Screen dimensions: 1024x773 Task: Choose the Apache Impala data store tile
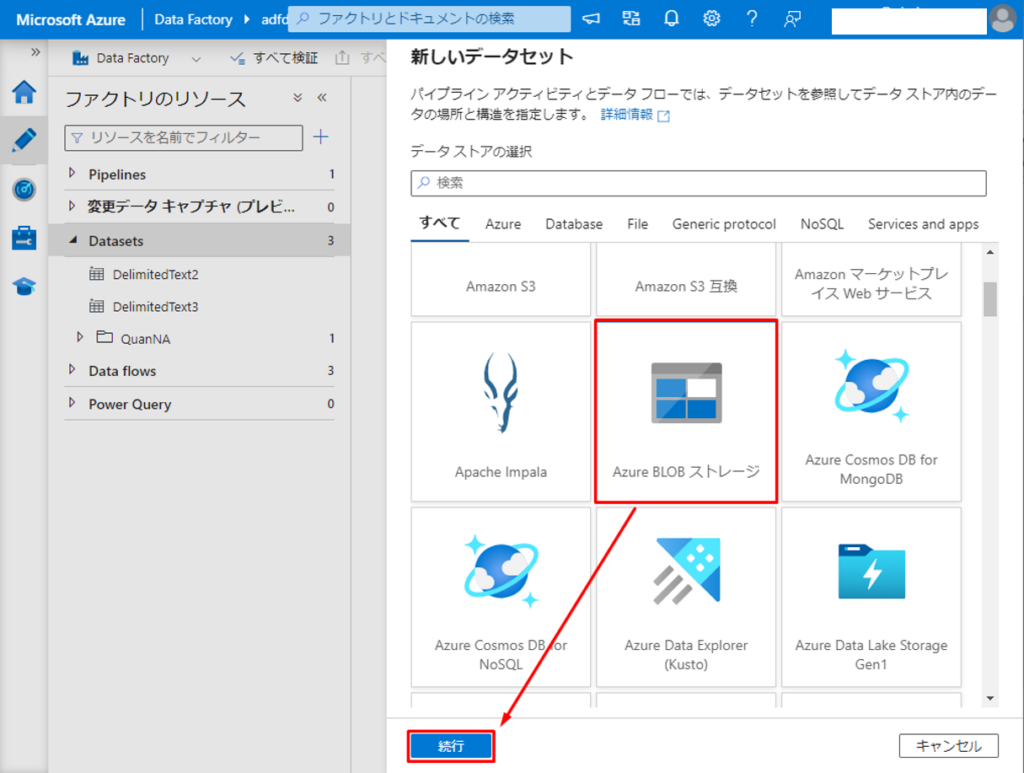[x=500, y=412]
